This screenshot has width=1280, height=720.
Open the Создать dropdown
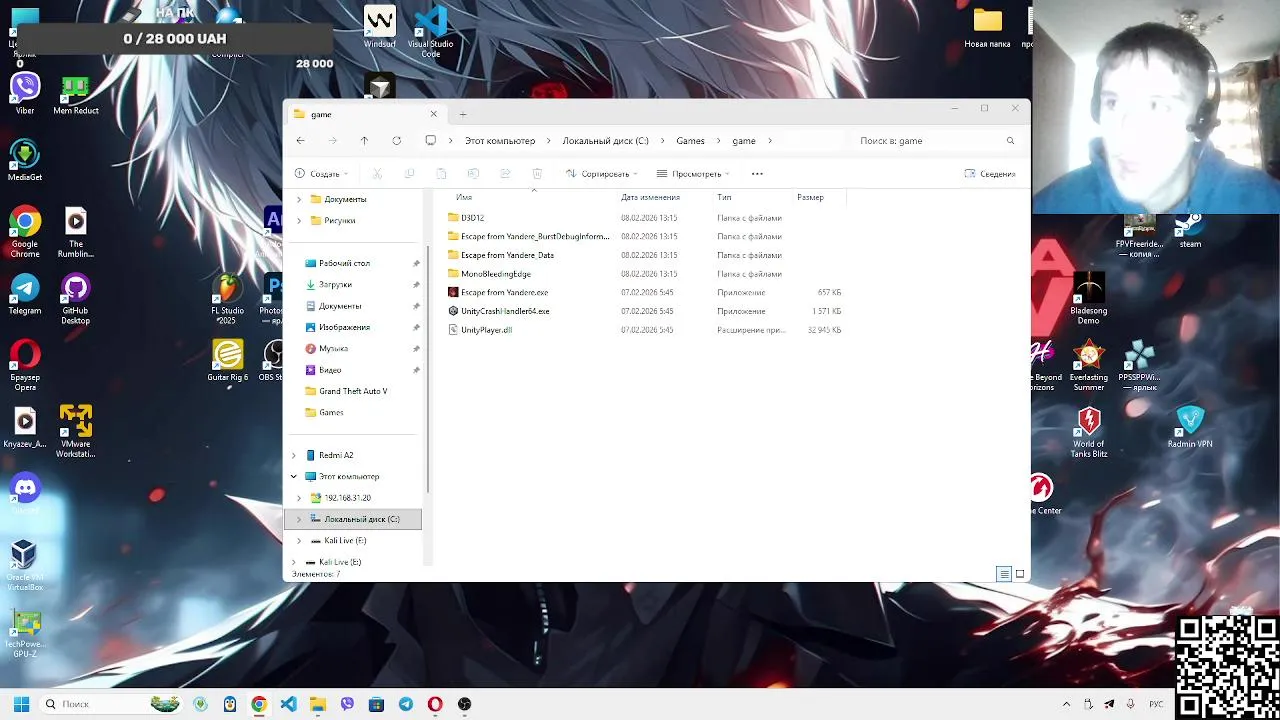pos(321,174)
